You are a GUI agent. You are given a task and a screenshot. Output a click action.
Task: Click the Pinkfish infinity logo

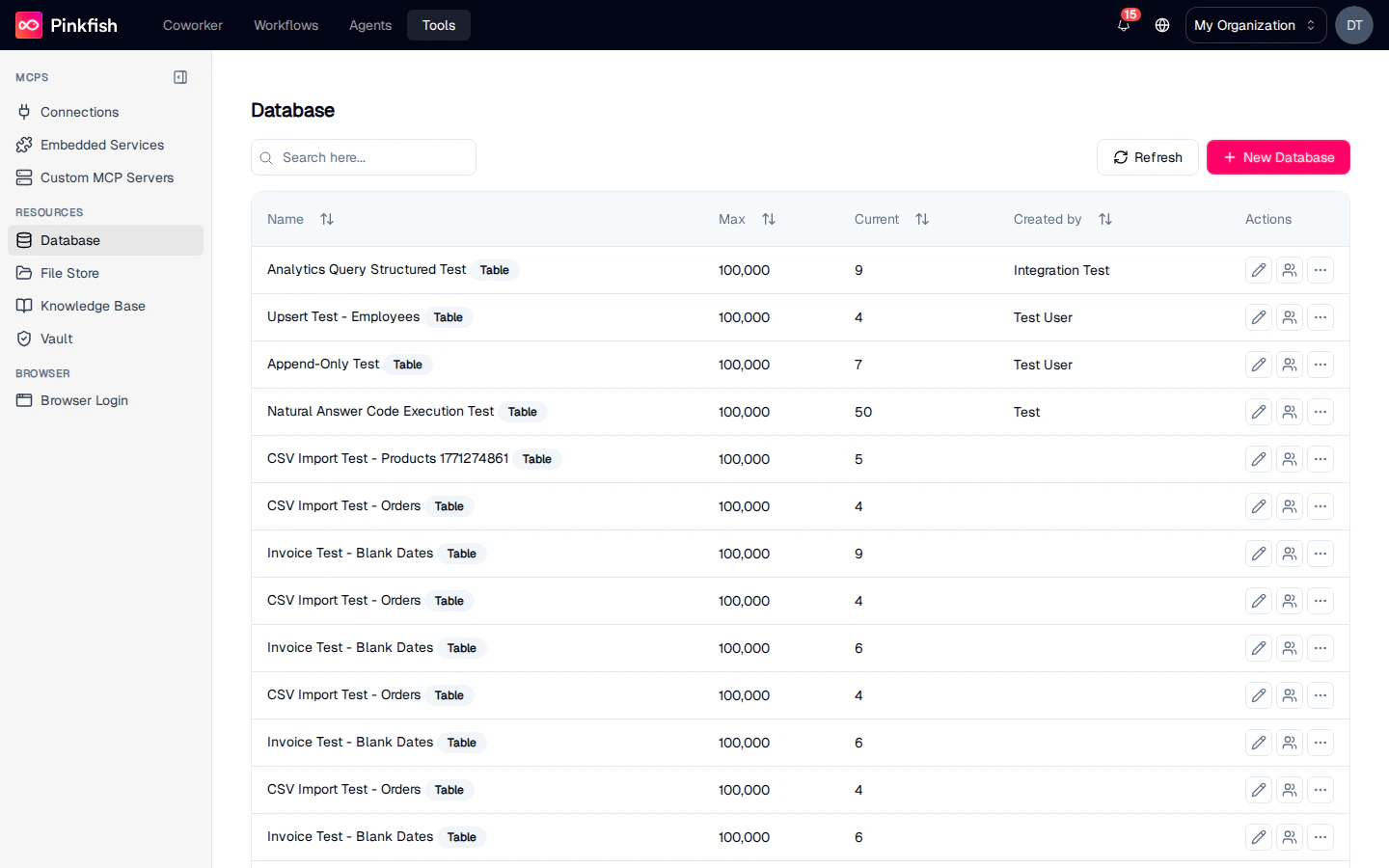[x=28, y=24]
